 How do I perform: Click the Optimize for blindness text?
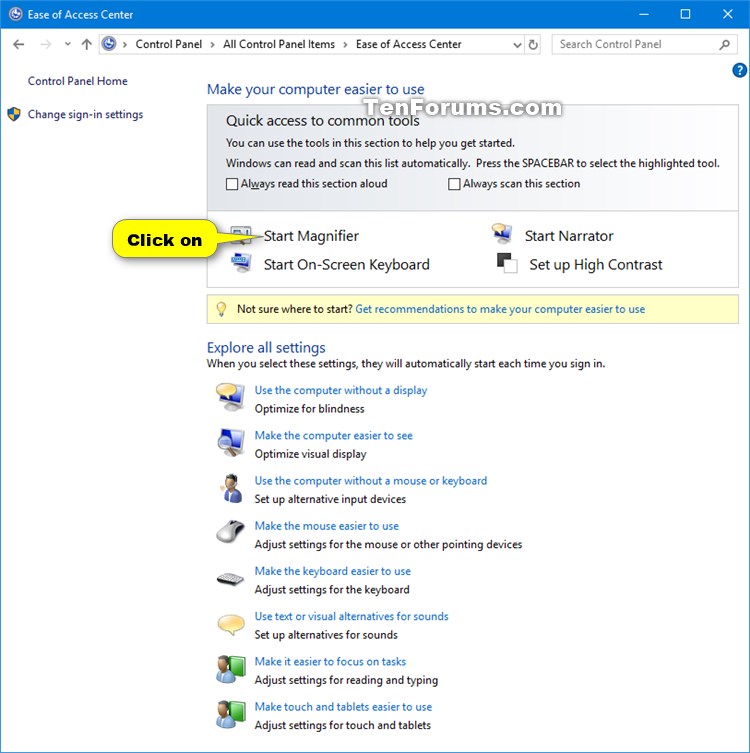click(310, 409)
